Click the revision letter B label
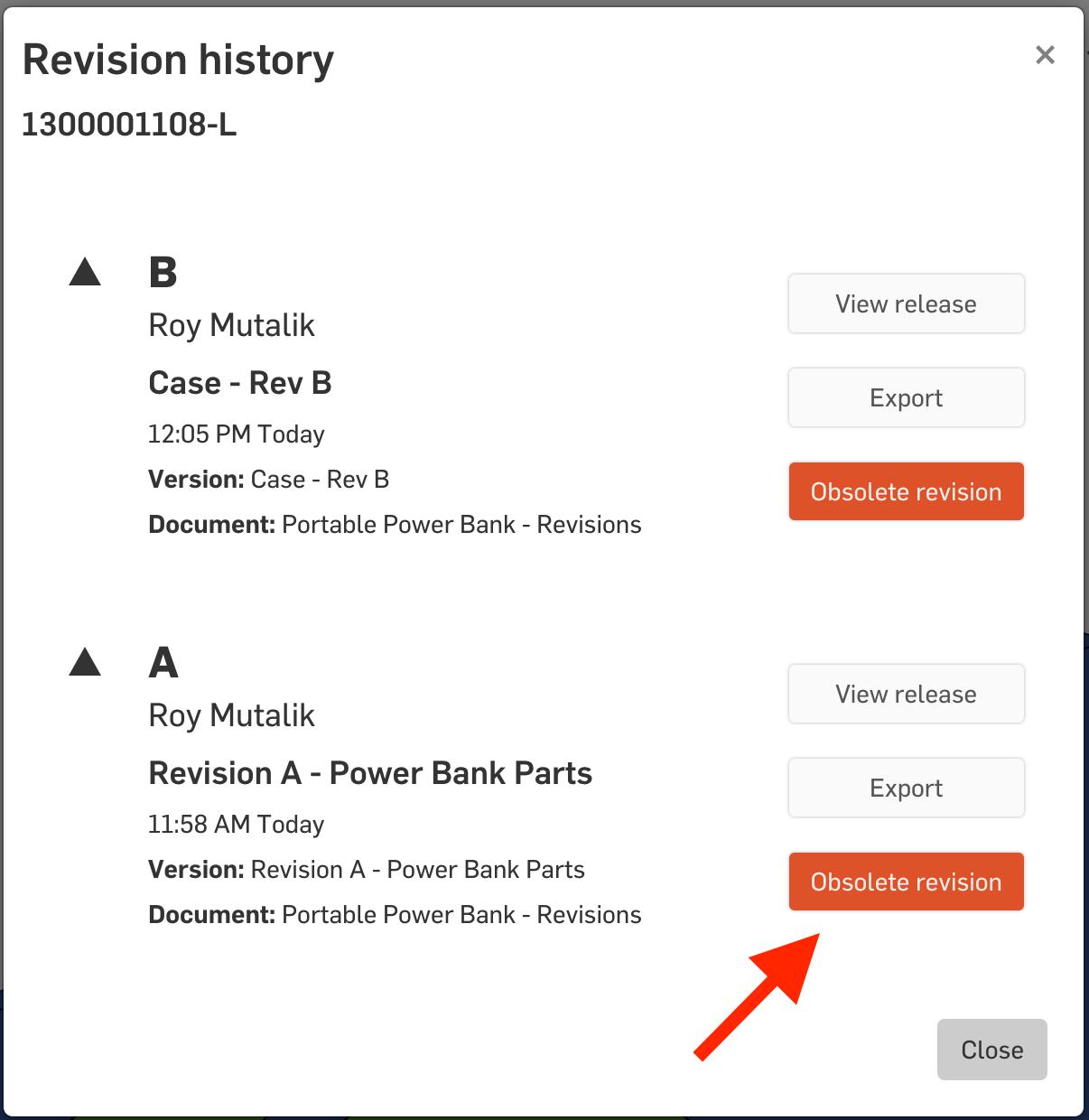The width and height of the screenshot is (1089, 1120). [x=163, y=272]
